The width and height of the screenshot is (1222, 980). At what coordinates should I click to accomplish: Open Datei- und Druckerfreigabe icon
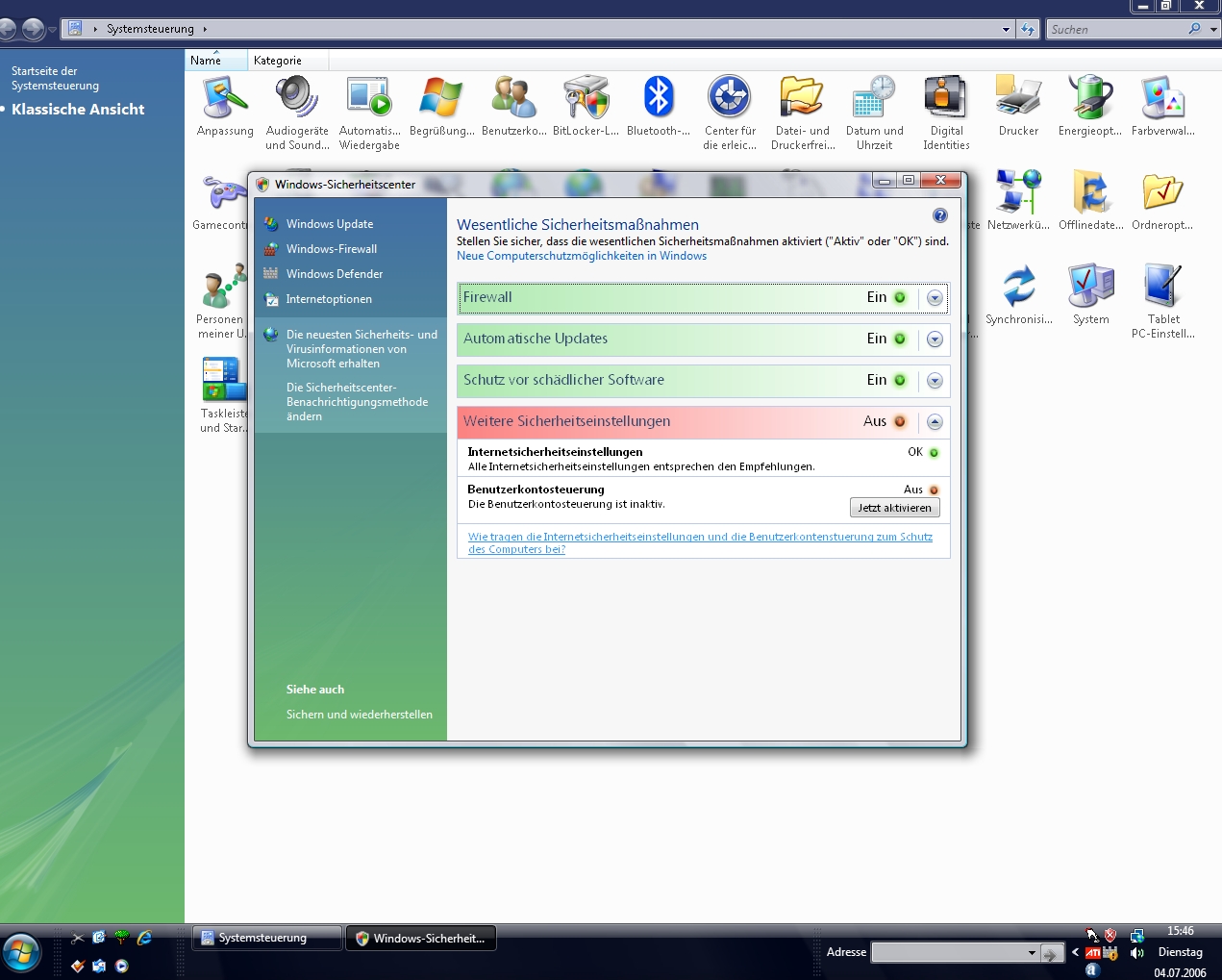[803, 113]
